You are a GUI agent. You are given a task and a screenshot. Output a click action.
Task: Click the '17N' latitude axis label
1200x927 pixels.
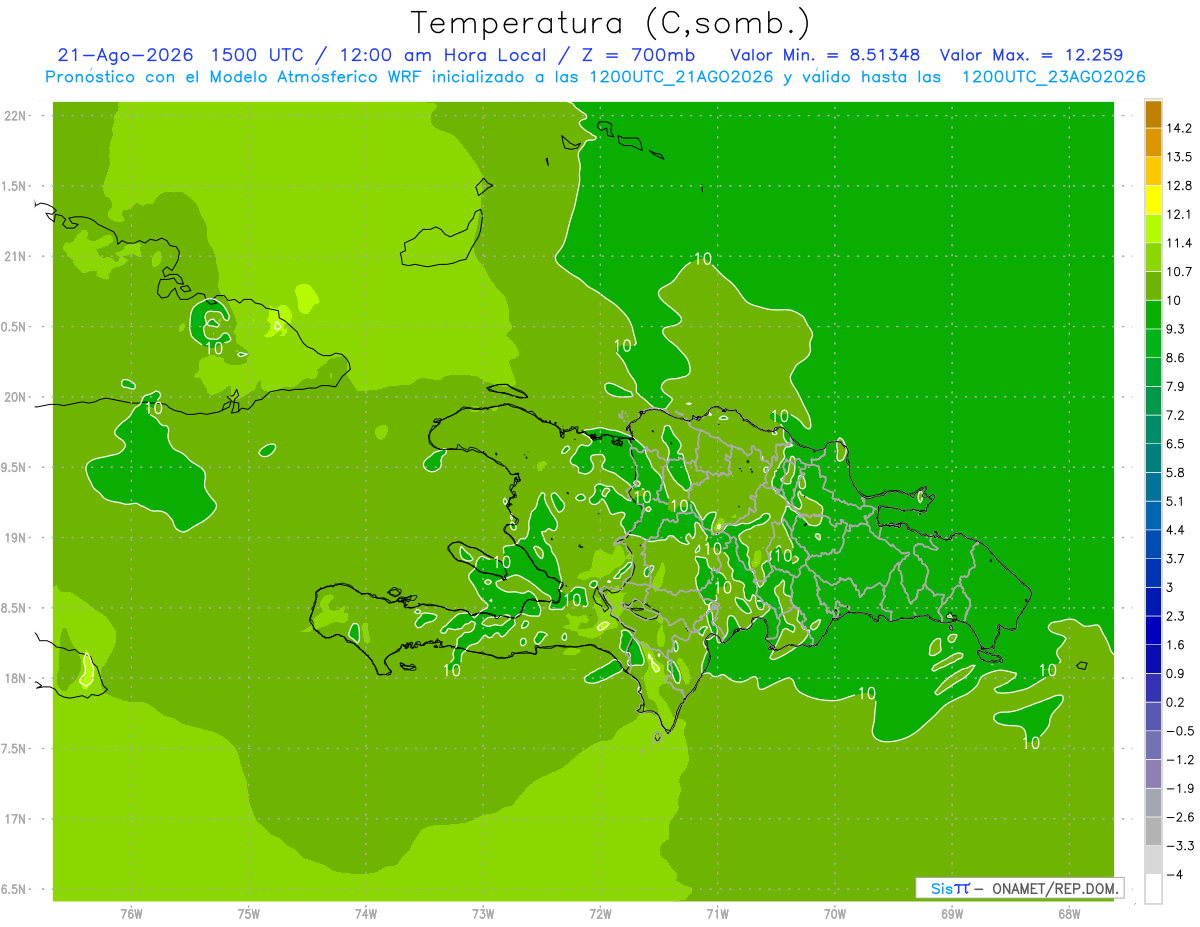[15, 820]
